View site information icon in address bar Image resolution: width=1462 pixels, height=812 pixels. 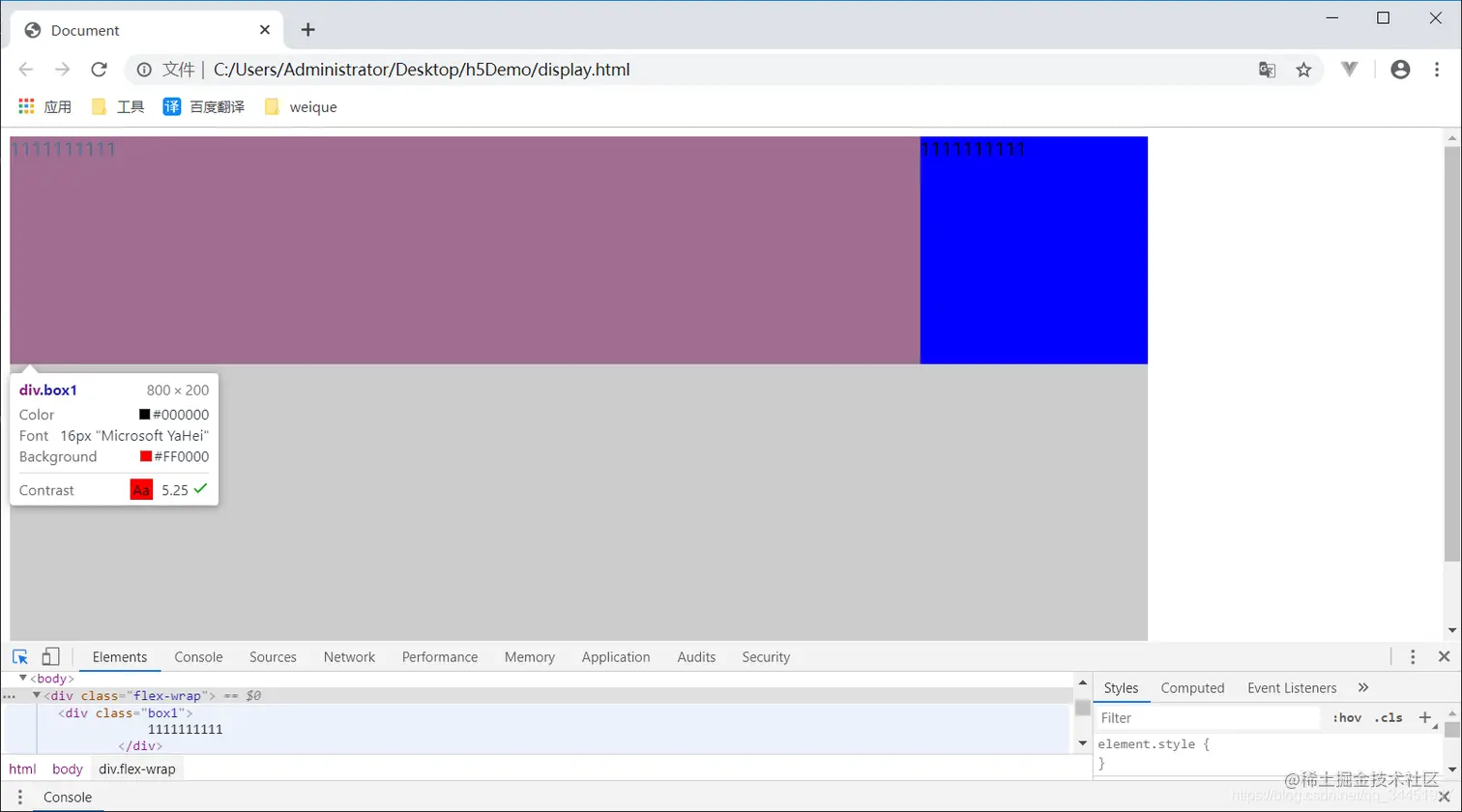[144, 70]
